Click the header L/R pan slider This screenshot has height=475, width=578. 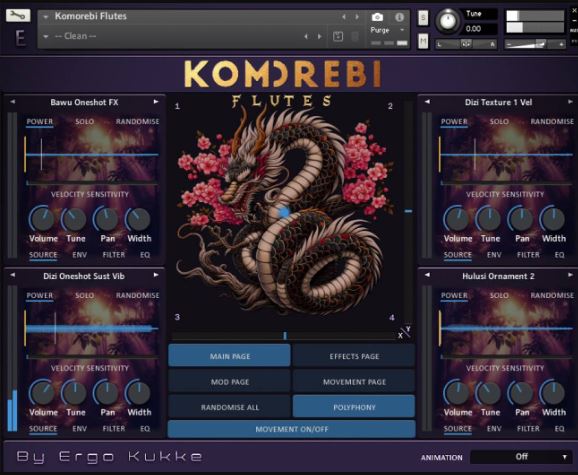pyautogui.click(x=466, y=44)
